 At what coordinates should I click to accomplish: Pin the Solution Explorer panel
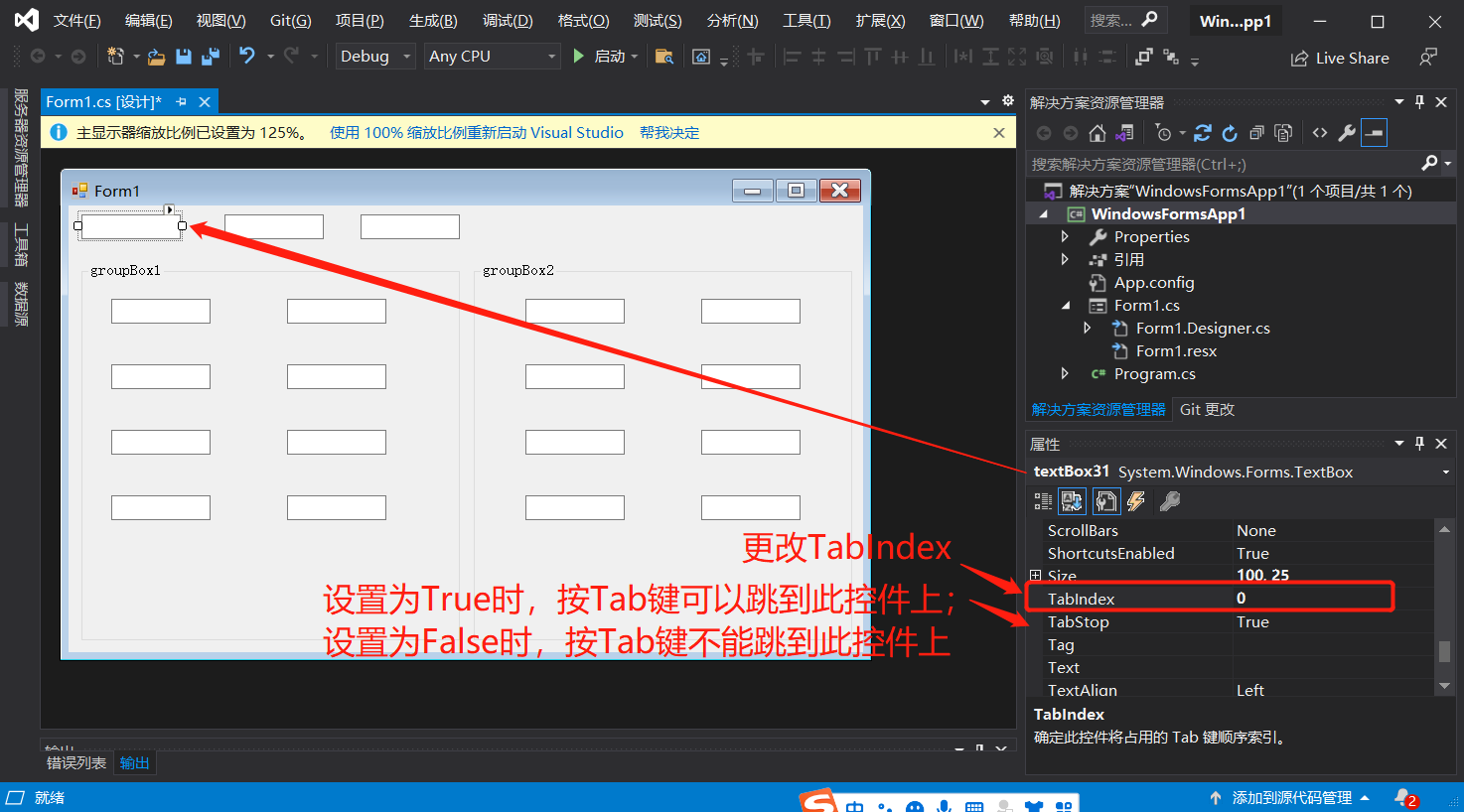tap(1419, 100)
